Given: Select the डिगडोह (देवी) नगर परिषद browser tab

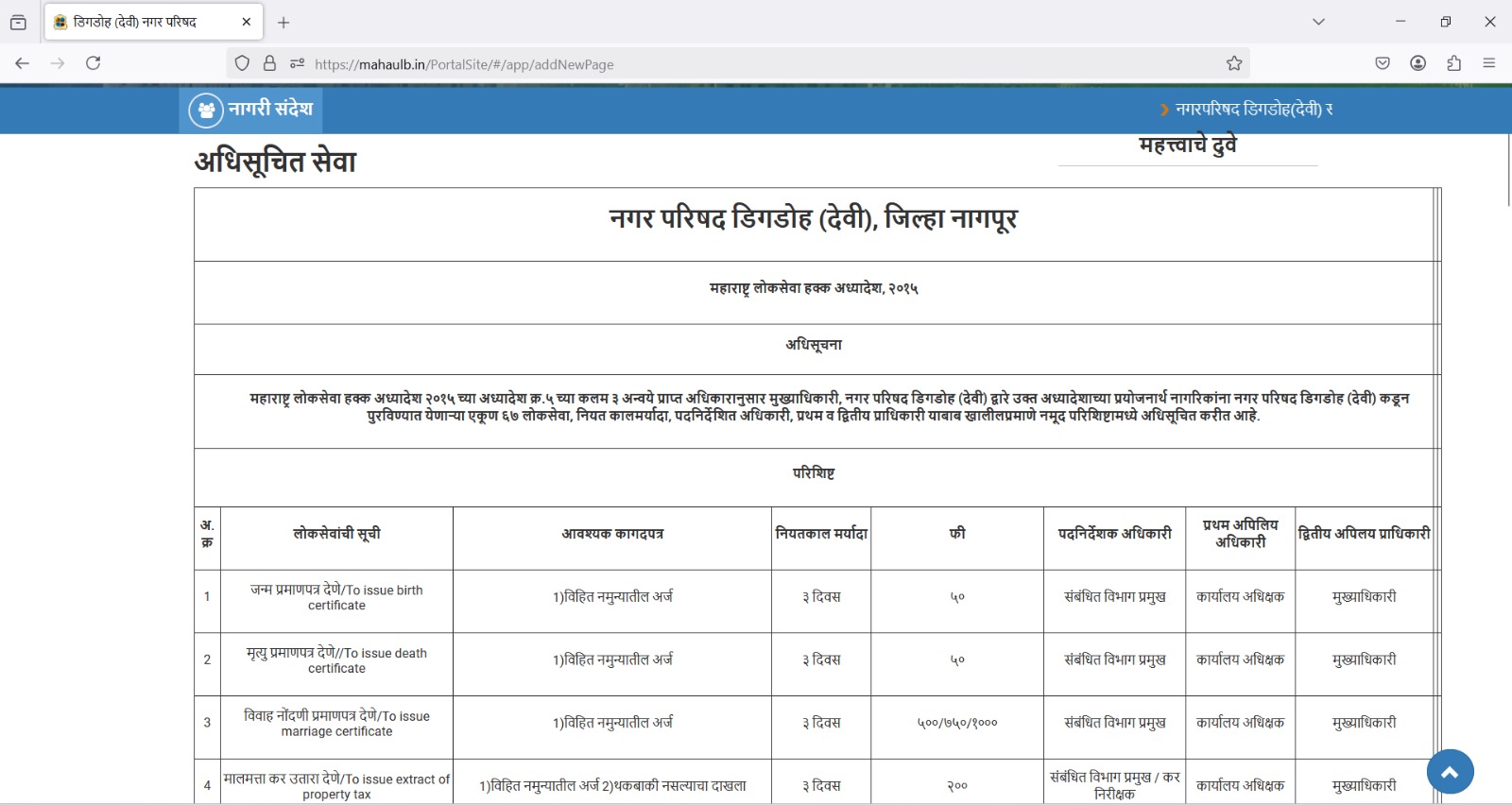Looking at the screenshot, I should click(153, 22).
